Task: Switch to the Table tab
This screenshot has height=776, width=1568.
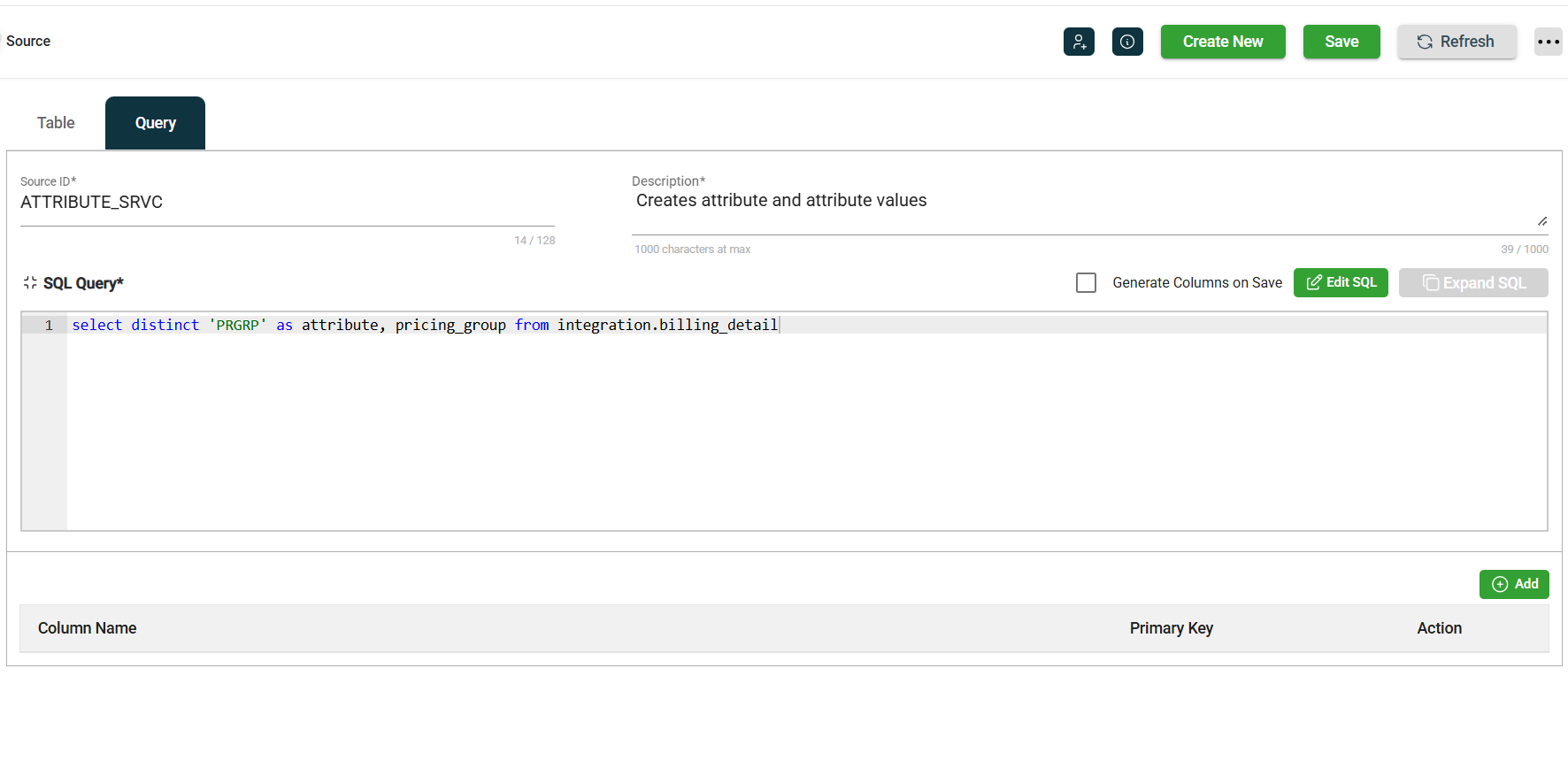Action: (x=56, y=123)
